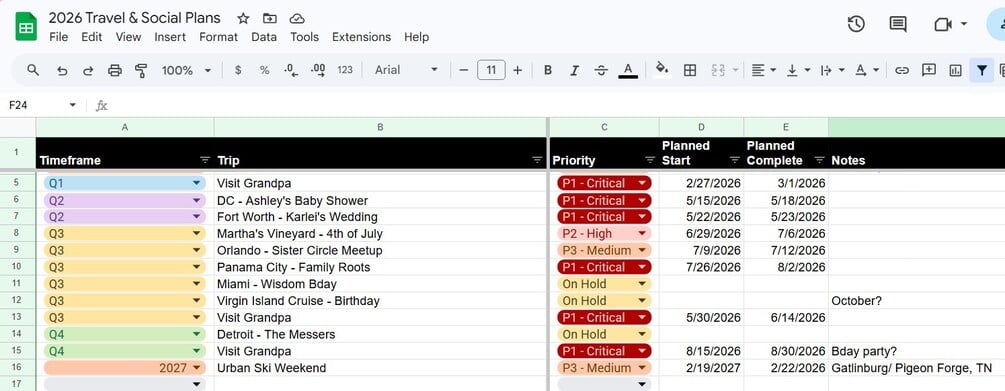
Task: Open text wrapping dropdown
Action: (833, 70)
